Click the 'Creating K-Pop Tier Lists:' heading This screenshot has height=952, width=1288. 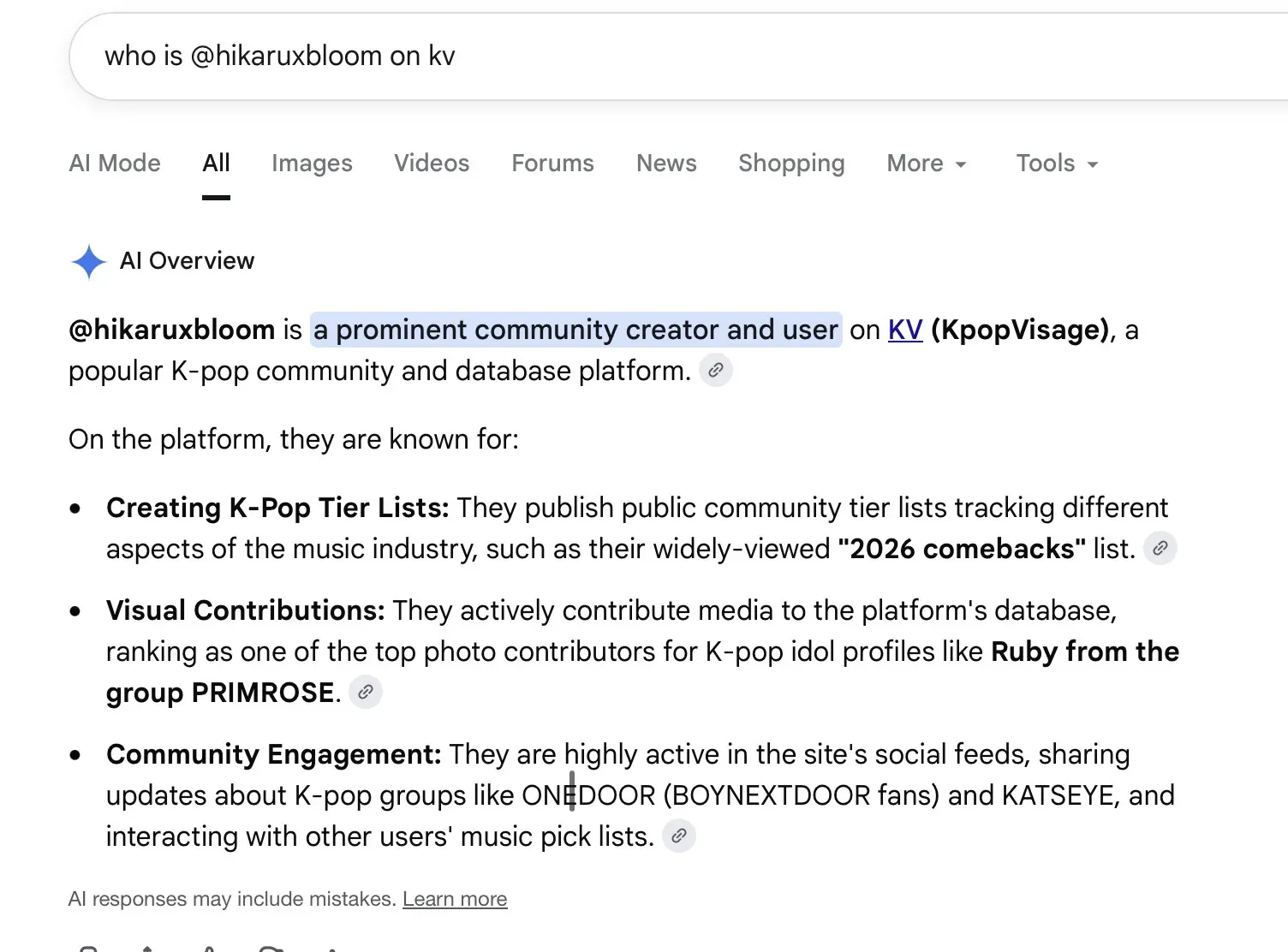pyautogui.click(x=277, y=508)
